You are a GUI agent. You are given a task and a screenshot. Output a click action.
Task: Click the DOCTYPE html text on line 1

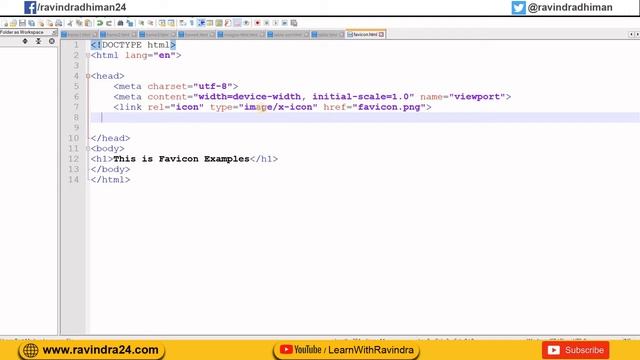(136, 45)
